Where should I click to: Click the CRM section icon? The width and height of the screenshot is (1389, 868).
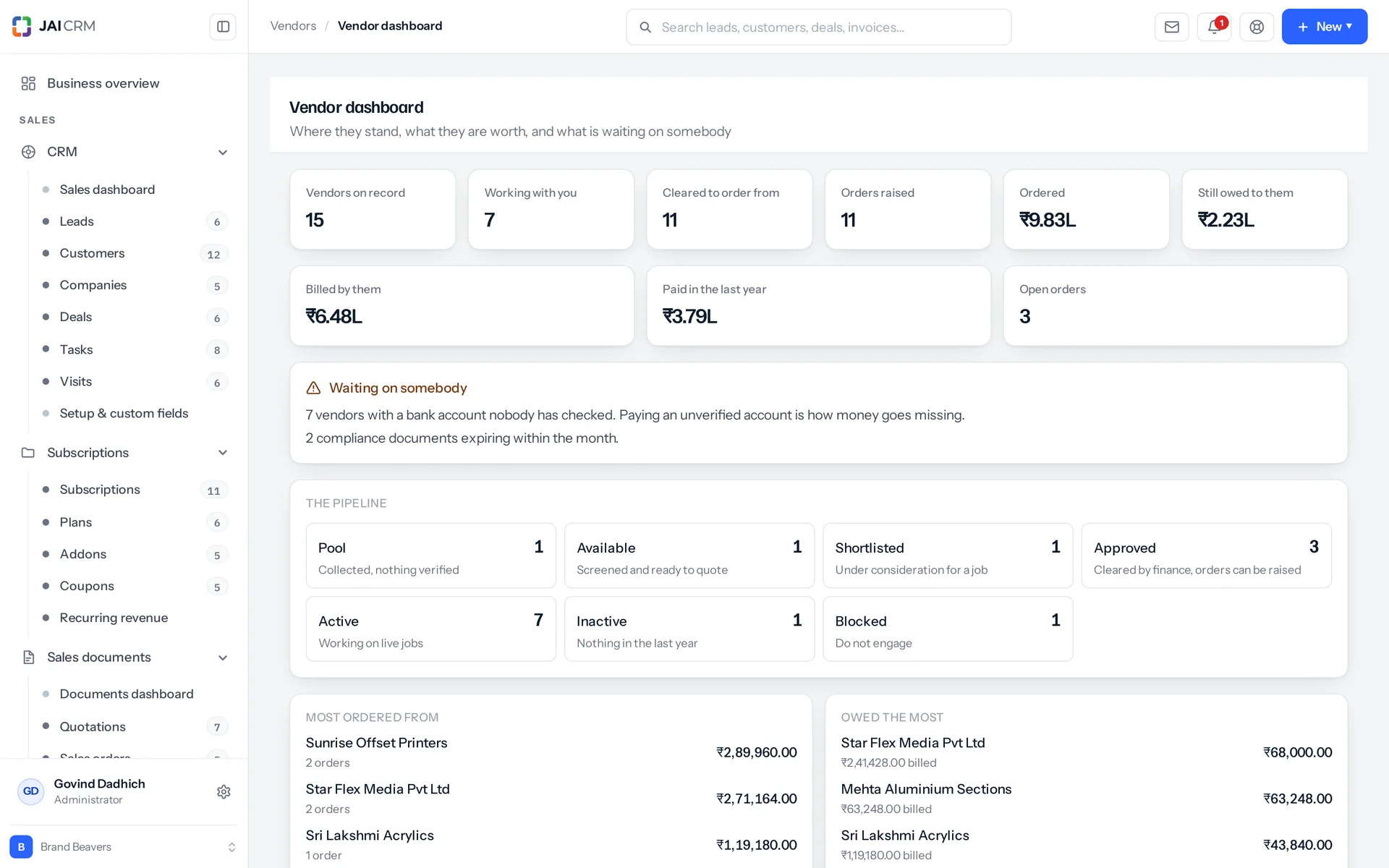tap(28, 152)
